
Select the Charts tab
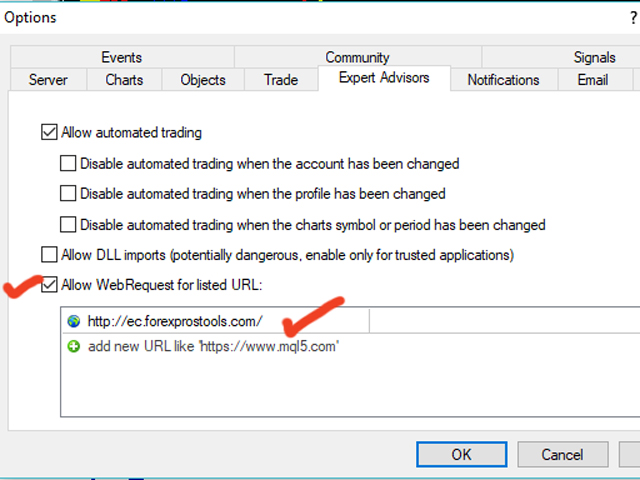pos(124,80)
